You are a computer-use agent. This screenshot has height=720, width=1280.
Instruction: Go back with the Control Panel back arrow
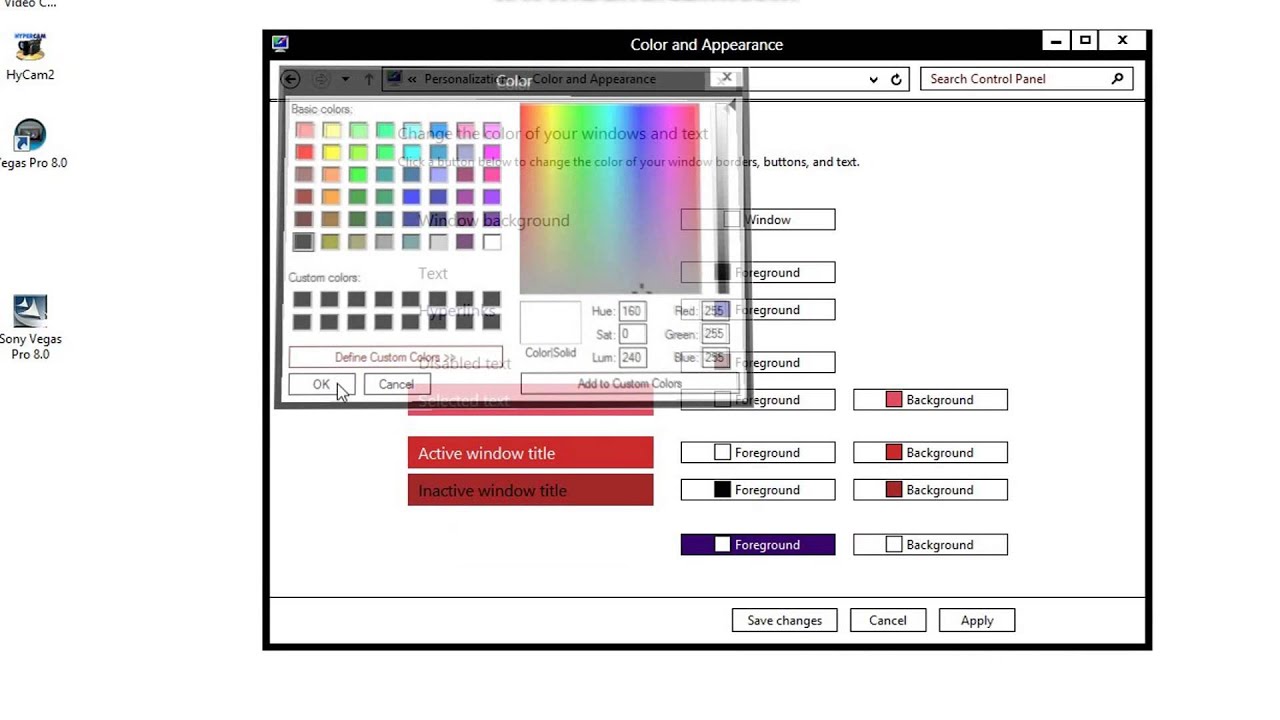click(290, 79)
